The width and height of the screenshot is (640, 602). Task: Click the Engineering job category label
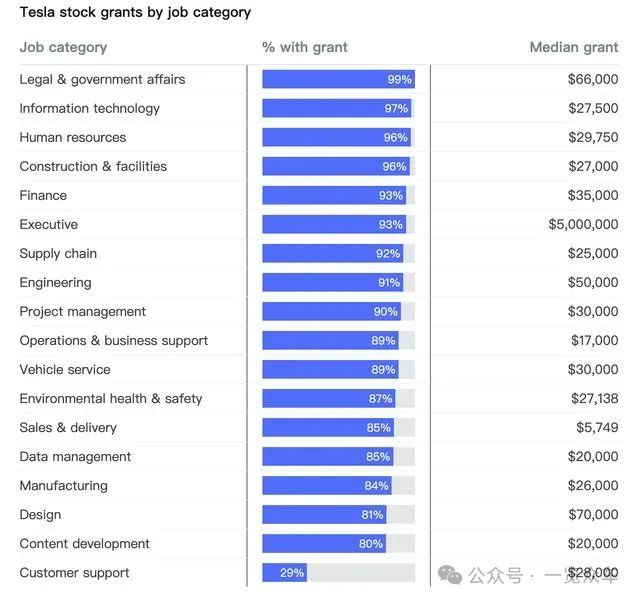coord(55,282)
